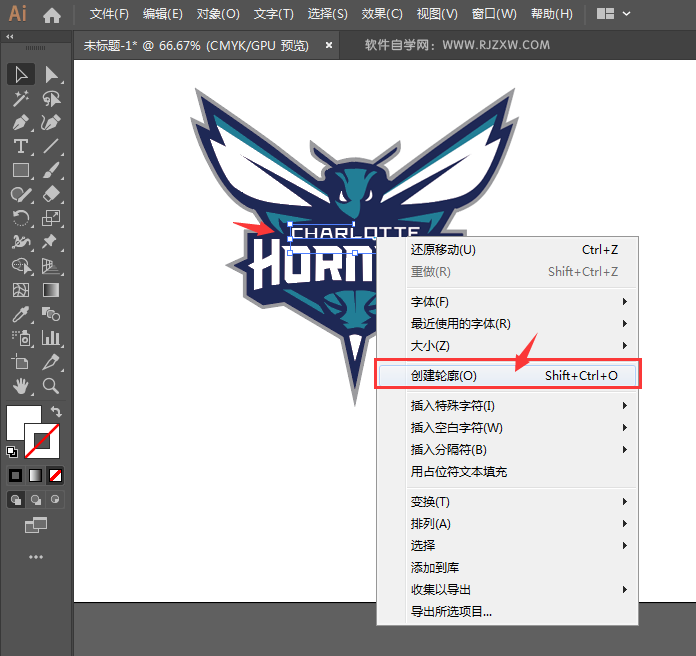
Task: Open the 文件(F) menu
Action: tap(109, 14)
